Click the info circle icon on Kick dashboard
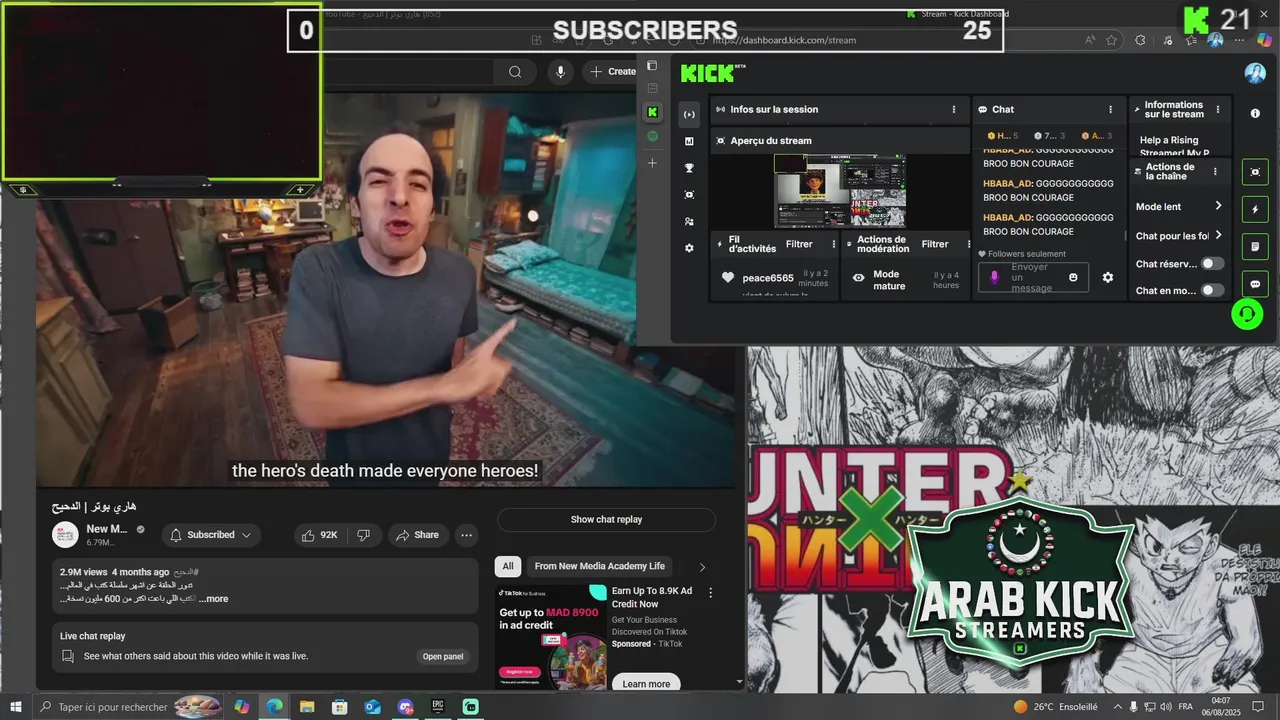 [x=1255, y=114]
